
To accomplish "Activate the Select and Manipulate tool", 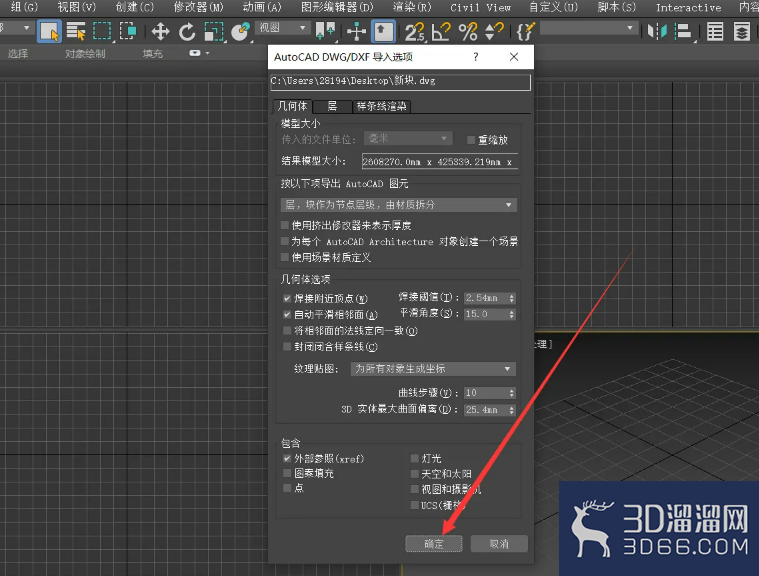I will click(x=356, y=32).
